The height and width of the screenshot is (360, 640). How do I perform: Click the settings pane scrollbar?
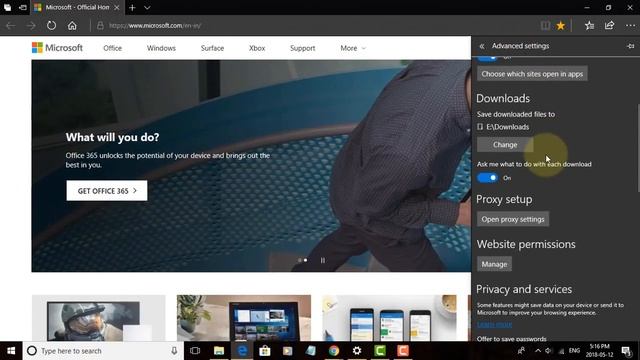[x=638, y=148]
